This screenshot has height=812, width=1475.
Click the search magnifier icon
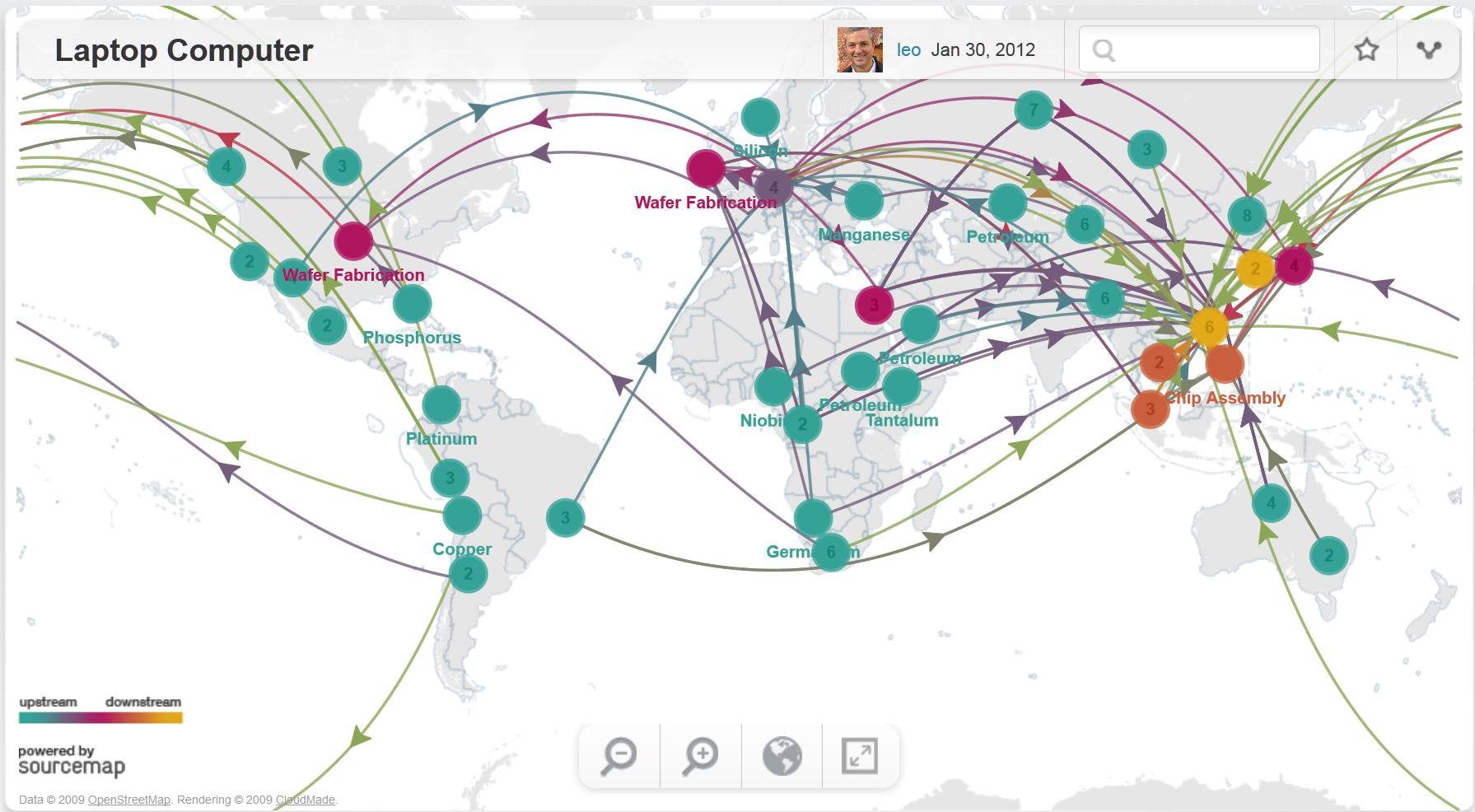point(1104,51)
